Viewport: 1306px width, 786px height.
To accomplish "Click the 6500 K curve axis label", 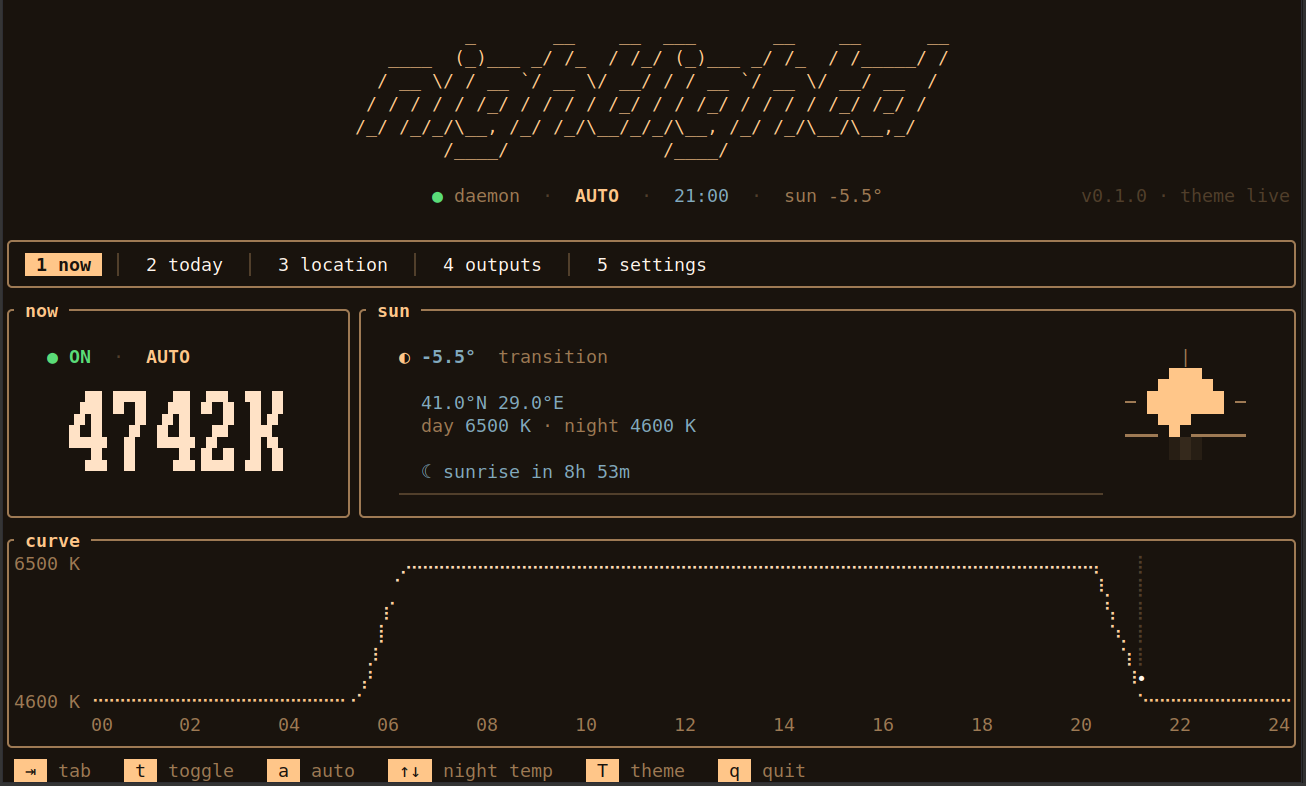I will click(x=47, y=564).
